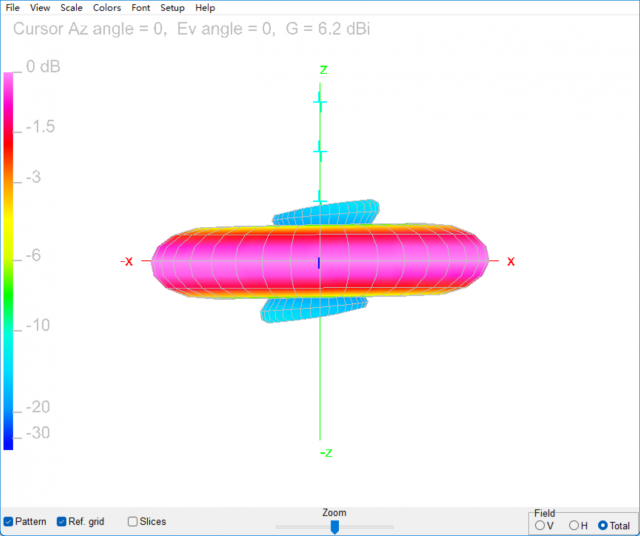The height and width of the screenshot is (536, 640).
Task: Uncheck the Pattern checkbox
Action: [x=9, y=522]
